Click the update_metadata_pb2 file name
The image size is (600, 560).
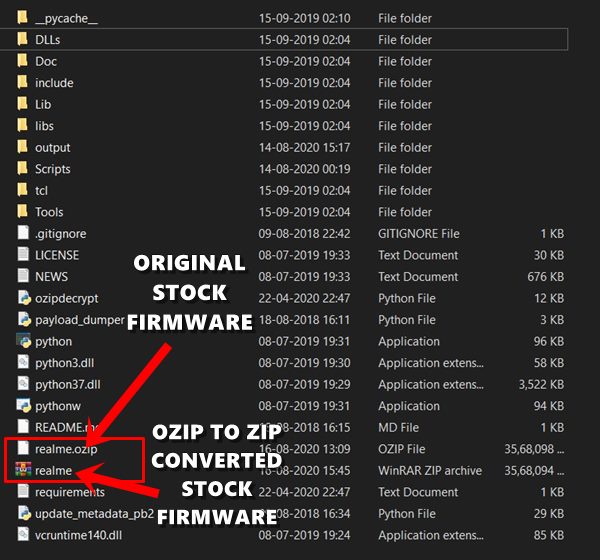pos(94,514)
